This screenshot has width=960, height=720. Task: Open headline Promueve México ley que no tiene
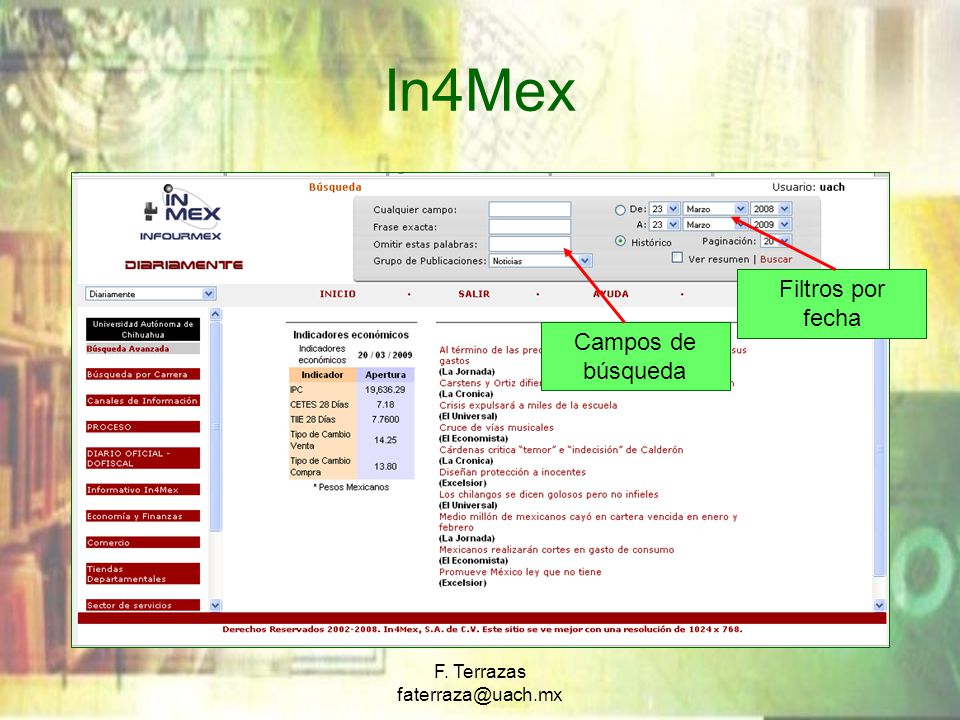point(520,572)
